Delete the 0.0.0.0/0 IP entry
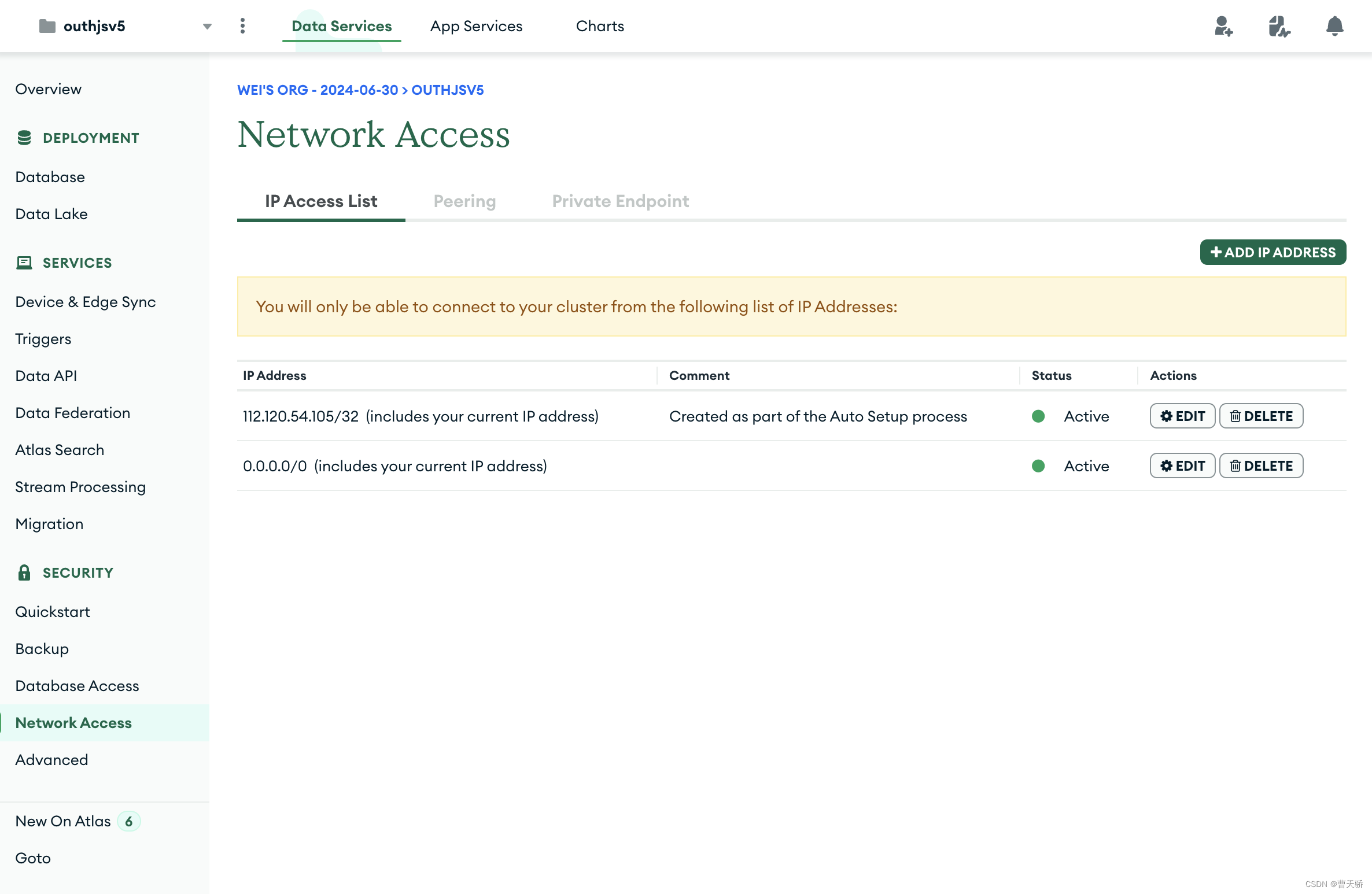Screen dimensions: 1372x894 point(1261,466)
